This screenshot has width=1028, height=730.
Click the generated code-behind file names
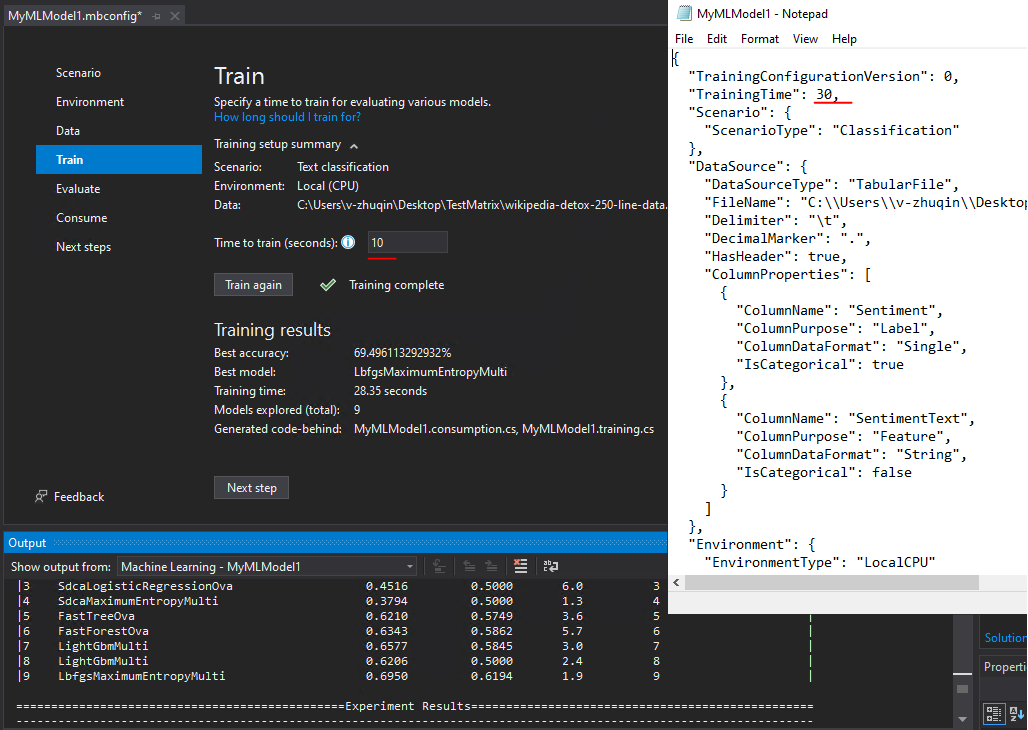(504, 429)
